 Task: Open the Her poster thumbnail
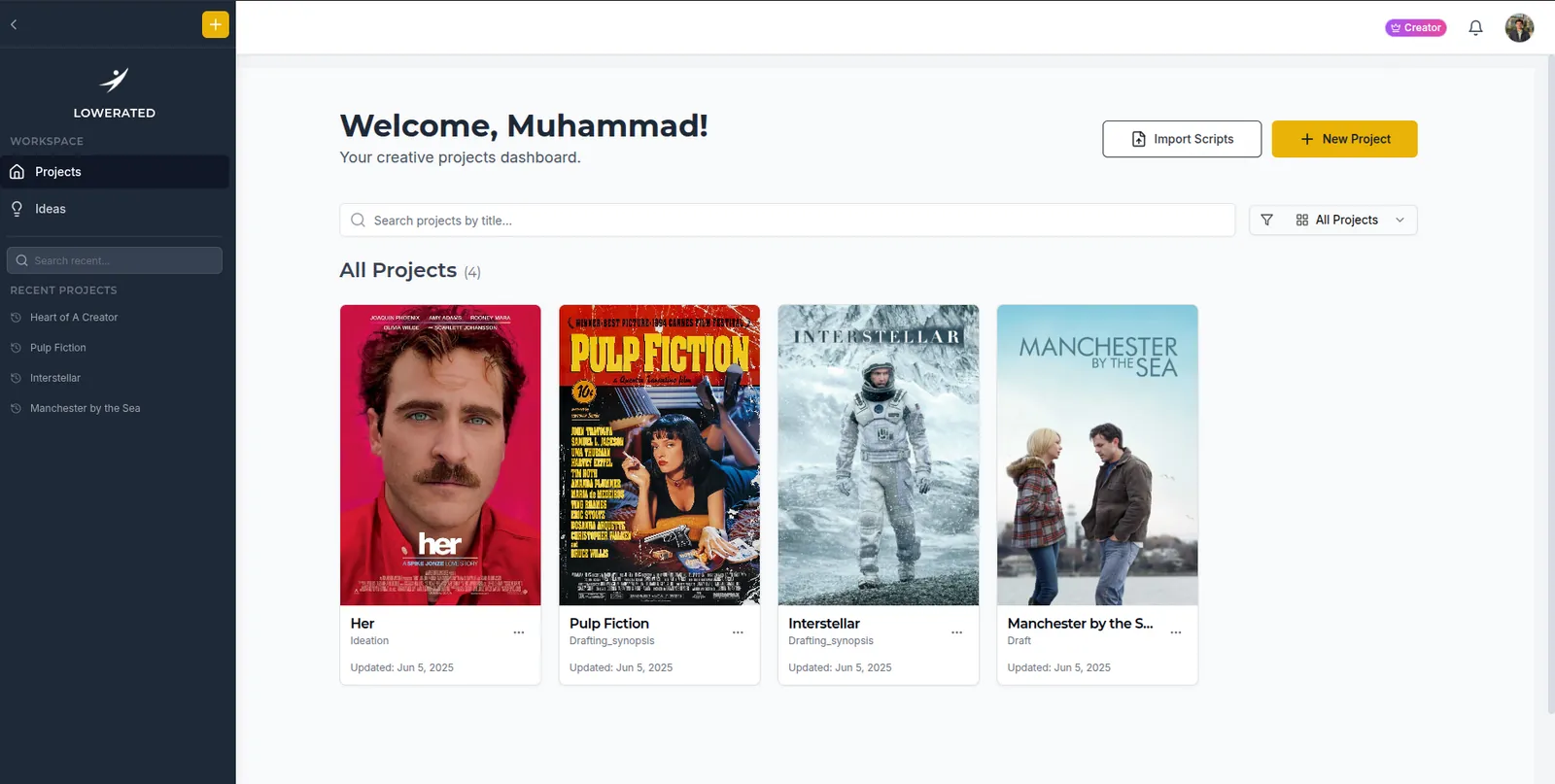tap(440, 455)
